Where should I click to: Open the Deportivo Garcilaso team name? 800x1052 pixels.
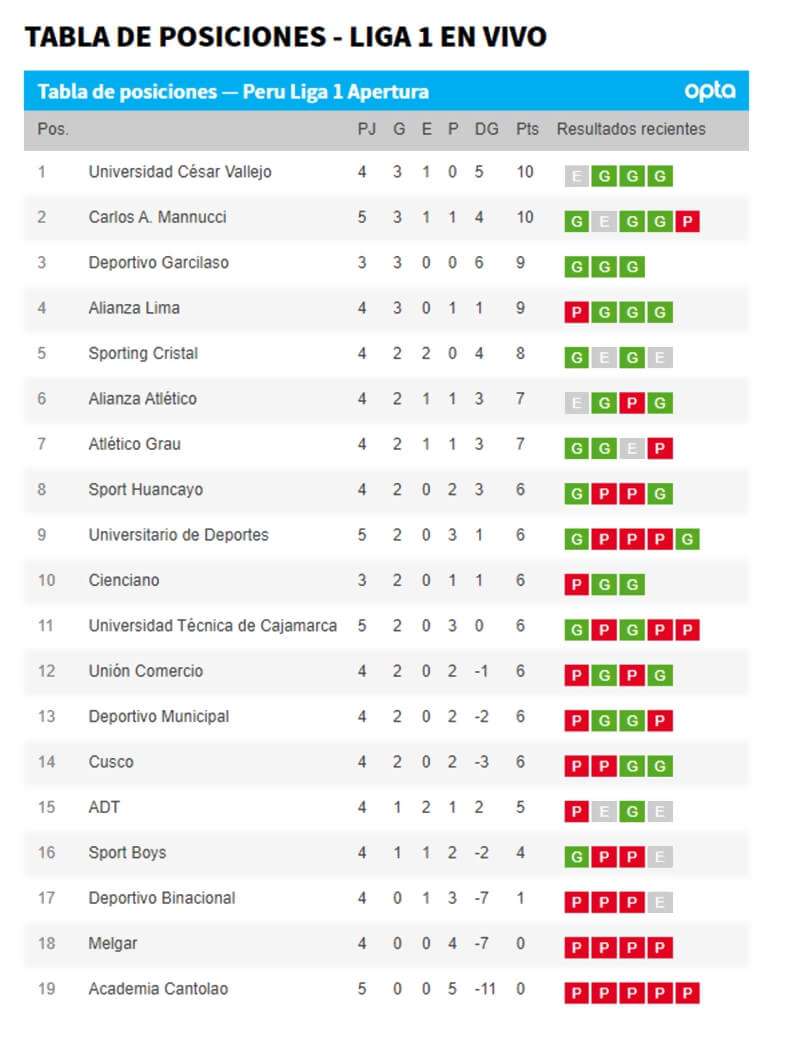point(158,263)
